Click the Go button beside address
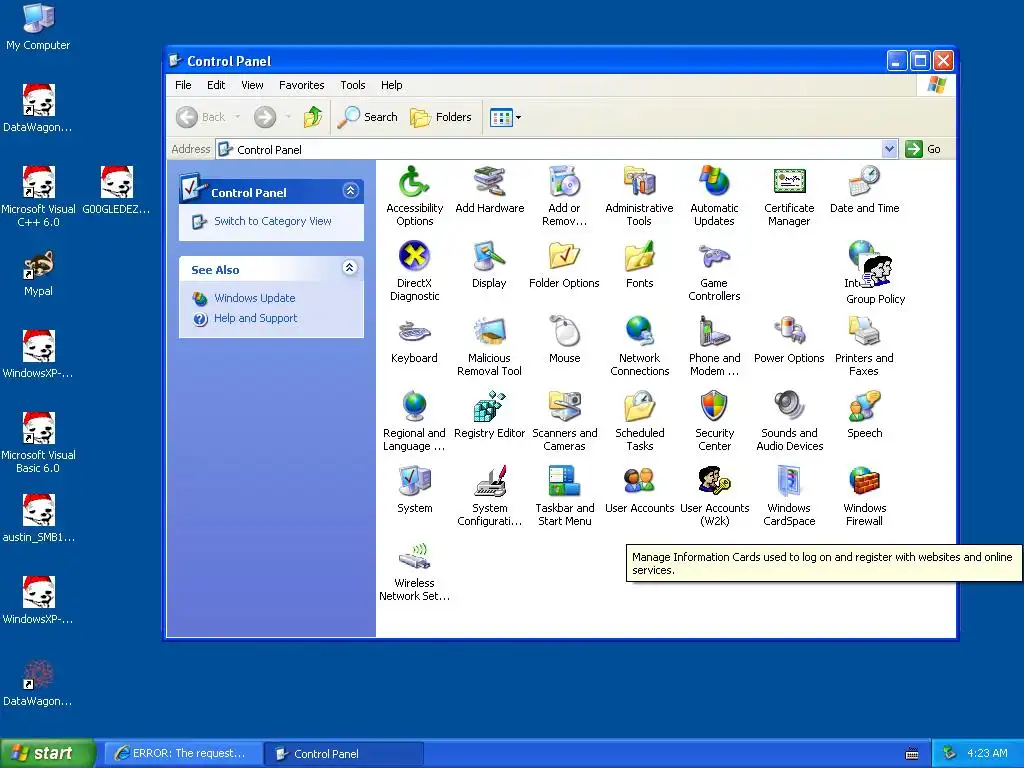The height and width of the screenshot is (768, 1024). (x=923, y=149)
